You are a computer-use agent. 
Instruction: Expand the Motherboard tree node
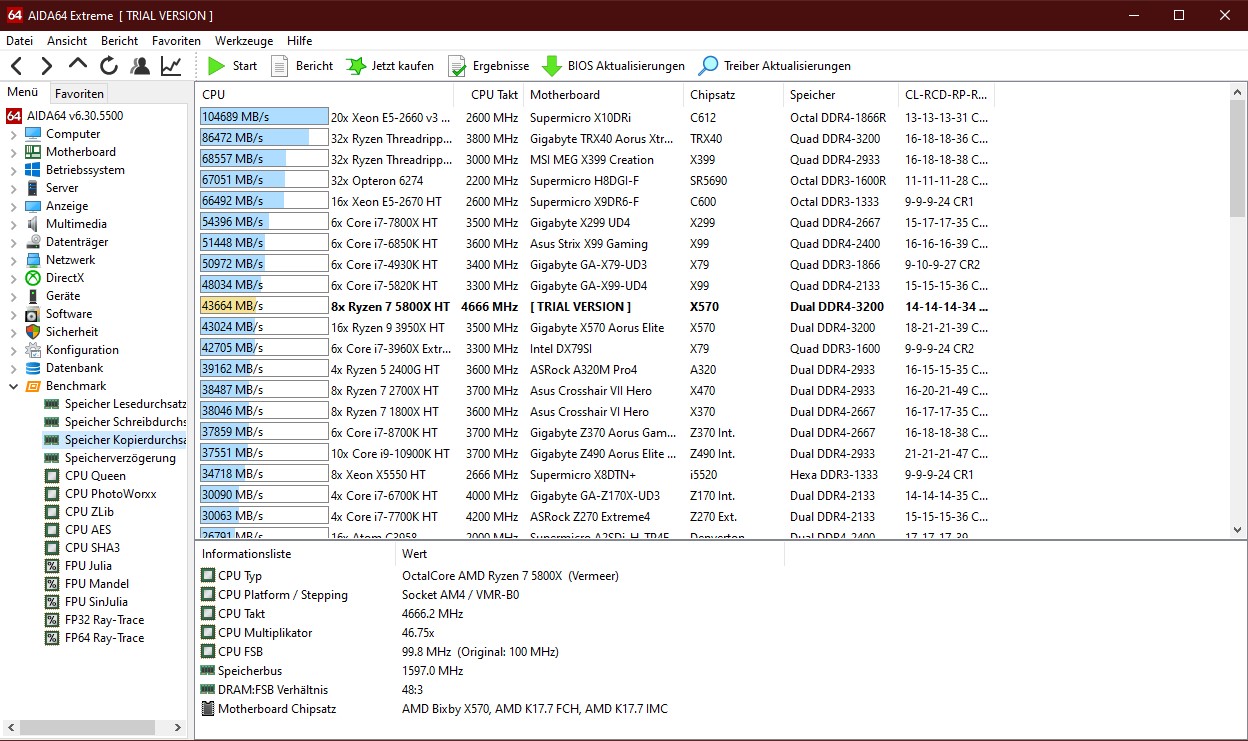click(13, 152)
